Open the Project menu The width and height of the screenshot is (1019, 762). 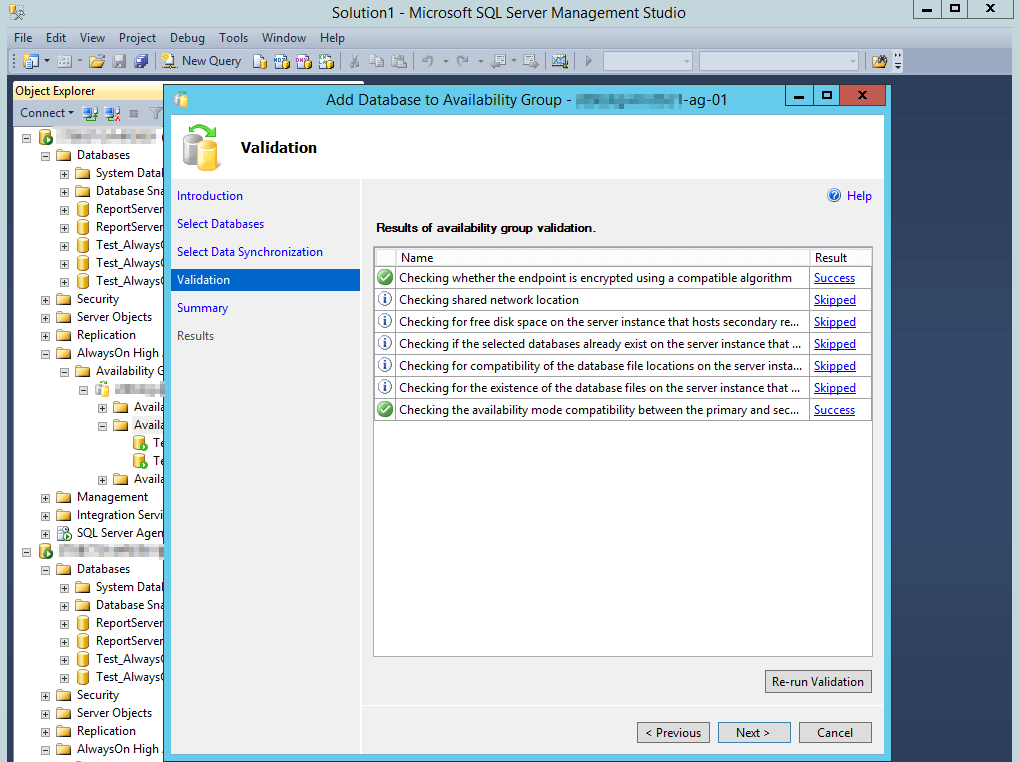coord(137,38)
